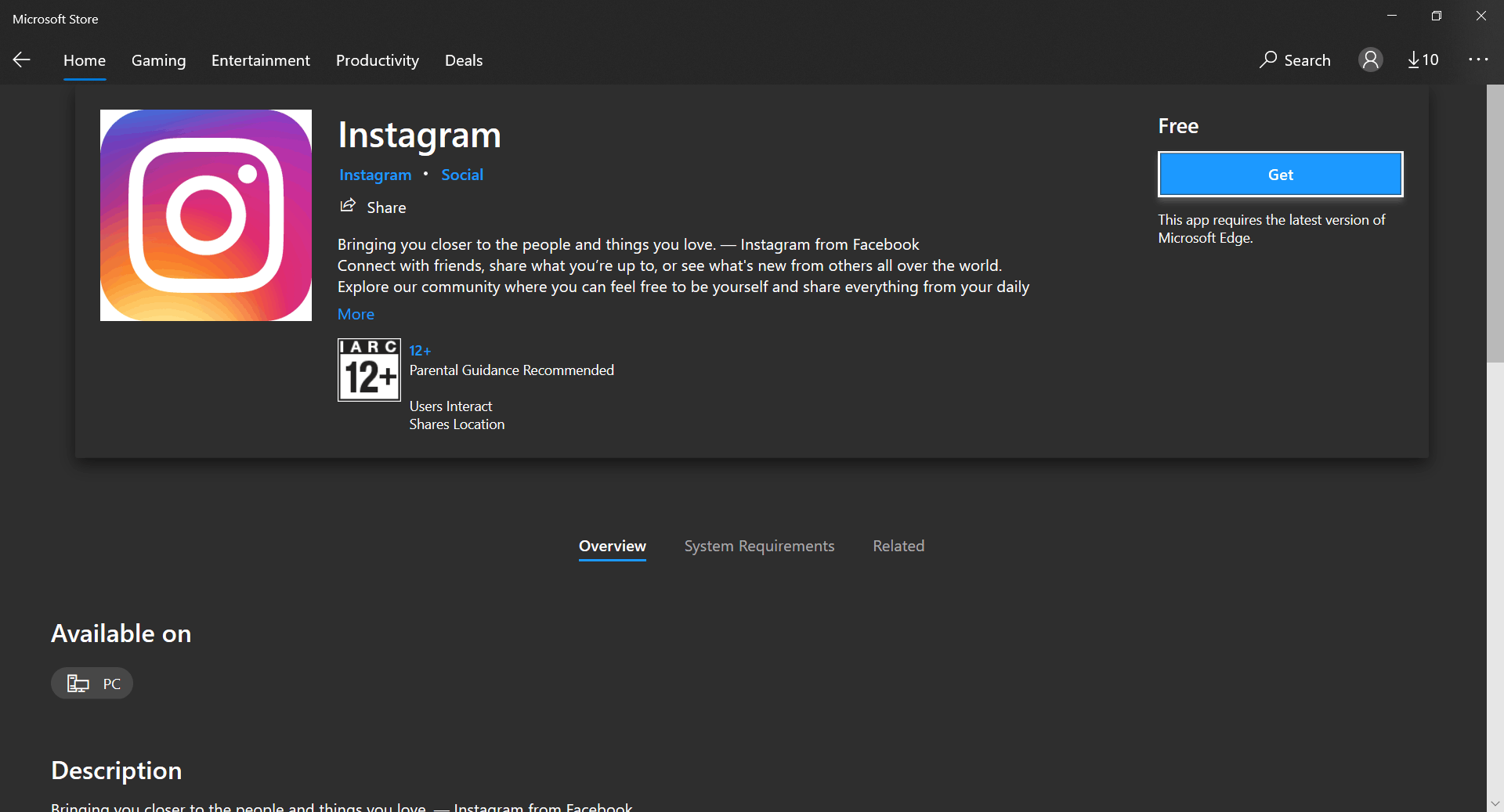Switch to the Home tab

pos(85,60)
